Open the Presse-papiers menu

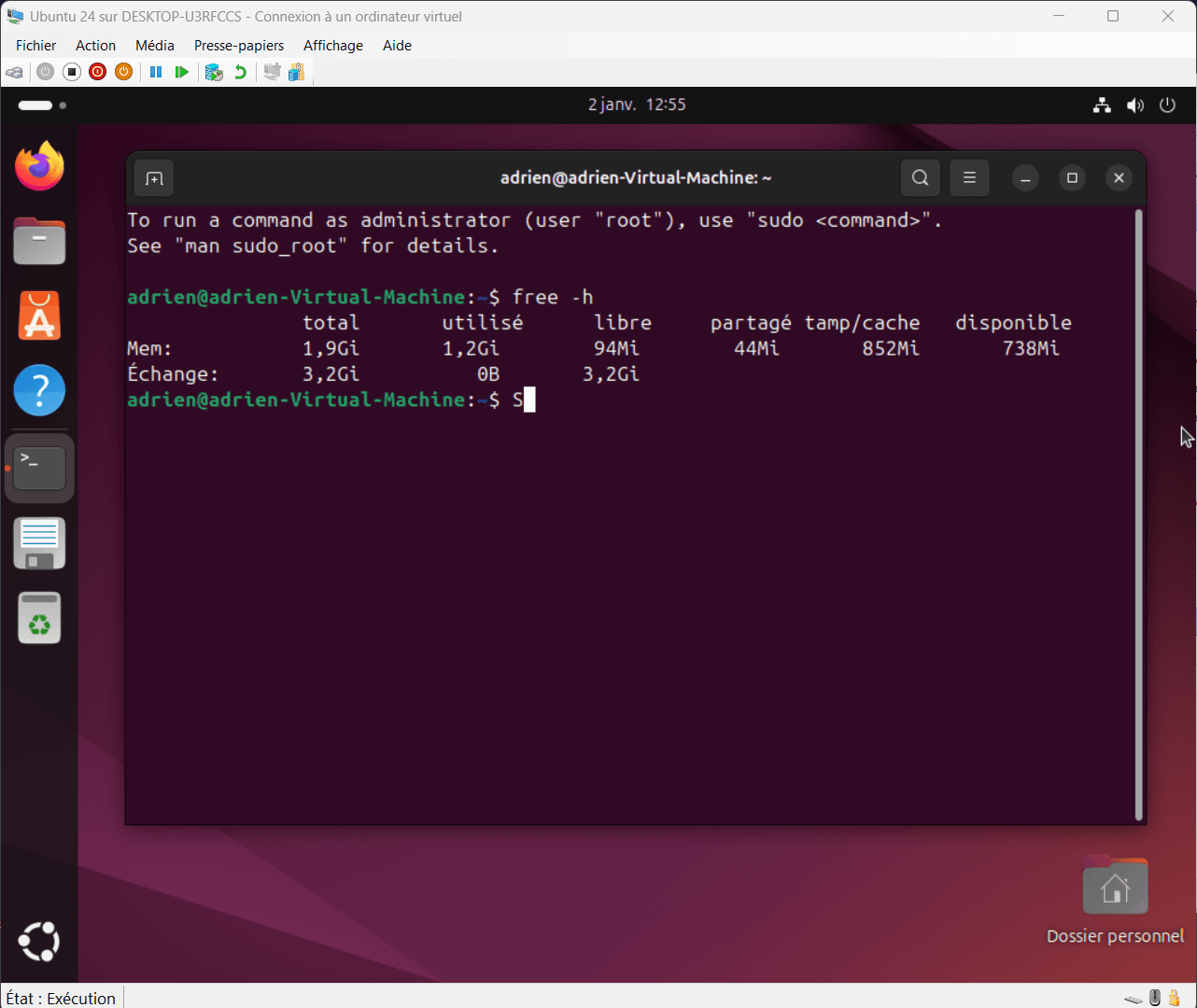click(x=239, y=45)
